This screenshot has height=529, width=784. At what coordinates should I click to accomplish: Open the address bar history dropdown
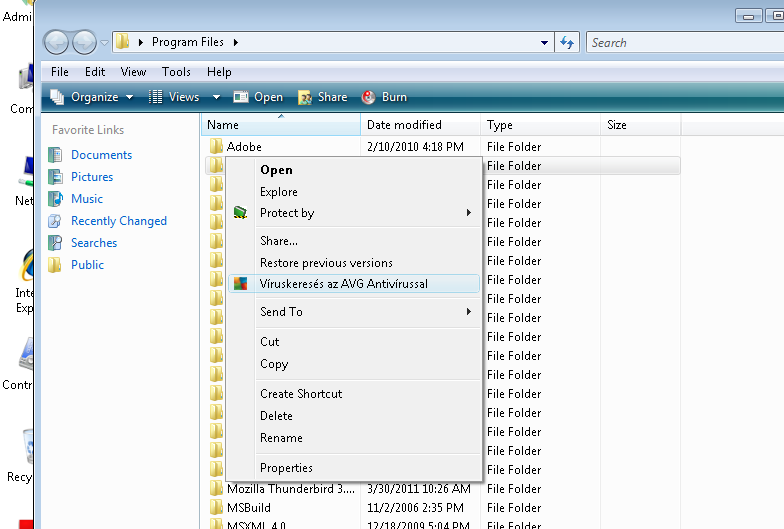pyautogui.click(x=544, y=42)
